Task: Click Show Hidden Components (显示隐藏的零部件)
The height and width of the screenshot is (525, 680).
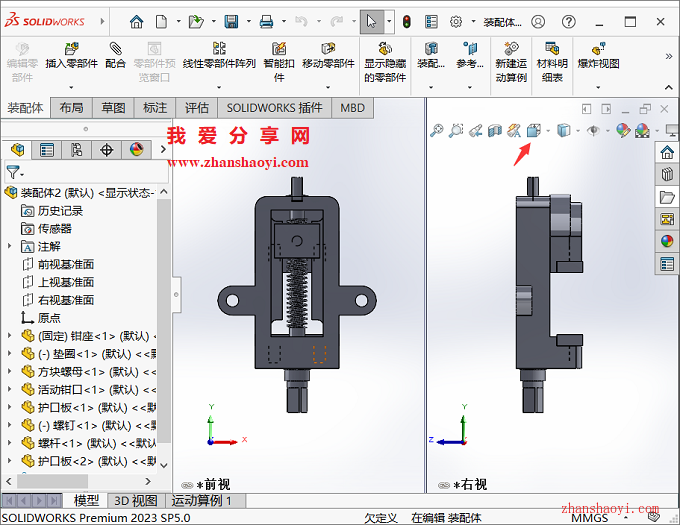Action: click(385, 62)
